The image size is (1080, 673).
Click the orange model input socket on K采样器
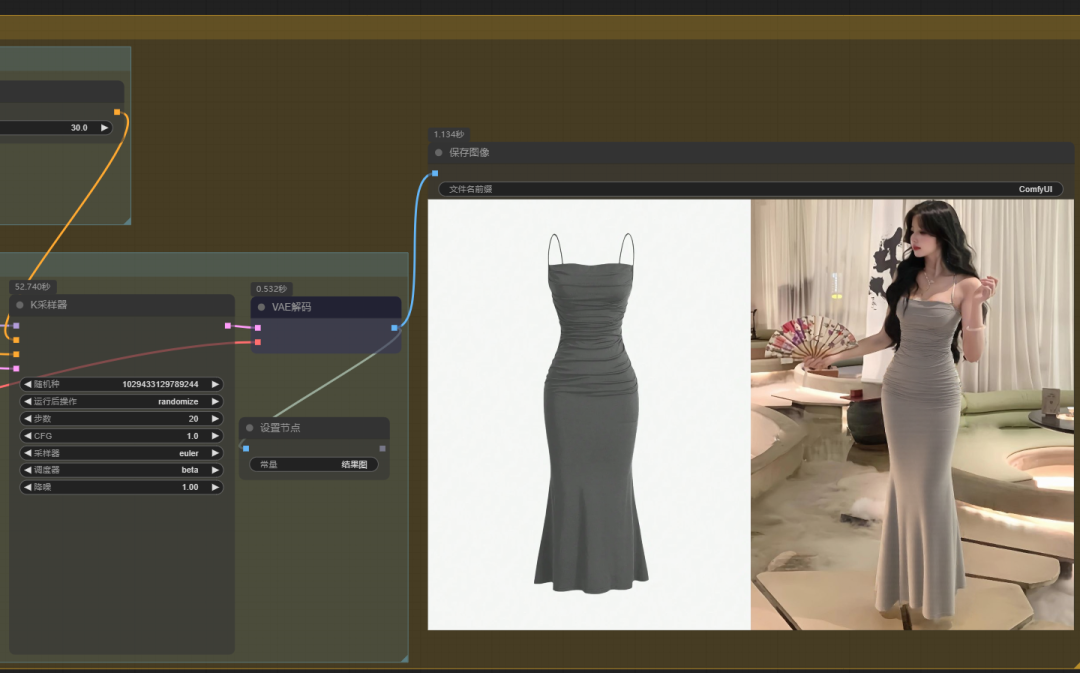pos(16,340)
